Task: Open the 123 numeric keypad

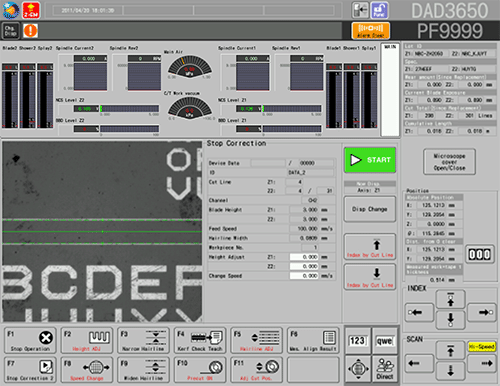Action: pyautogui.click(x=358, y=341)
